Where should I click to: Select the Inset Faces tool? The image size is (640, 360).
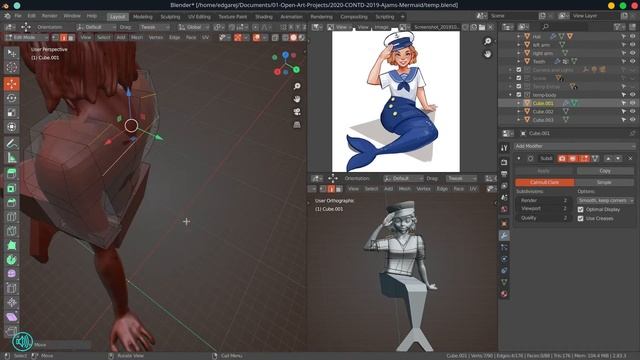(x=11, y=188)
